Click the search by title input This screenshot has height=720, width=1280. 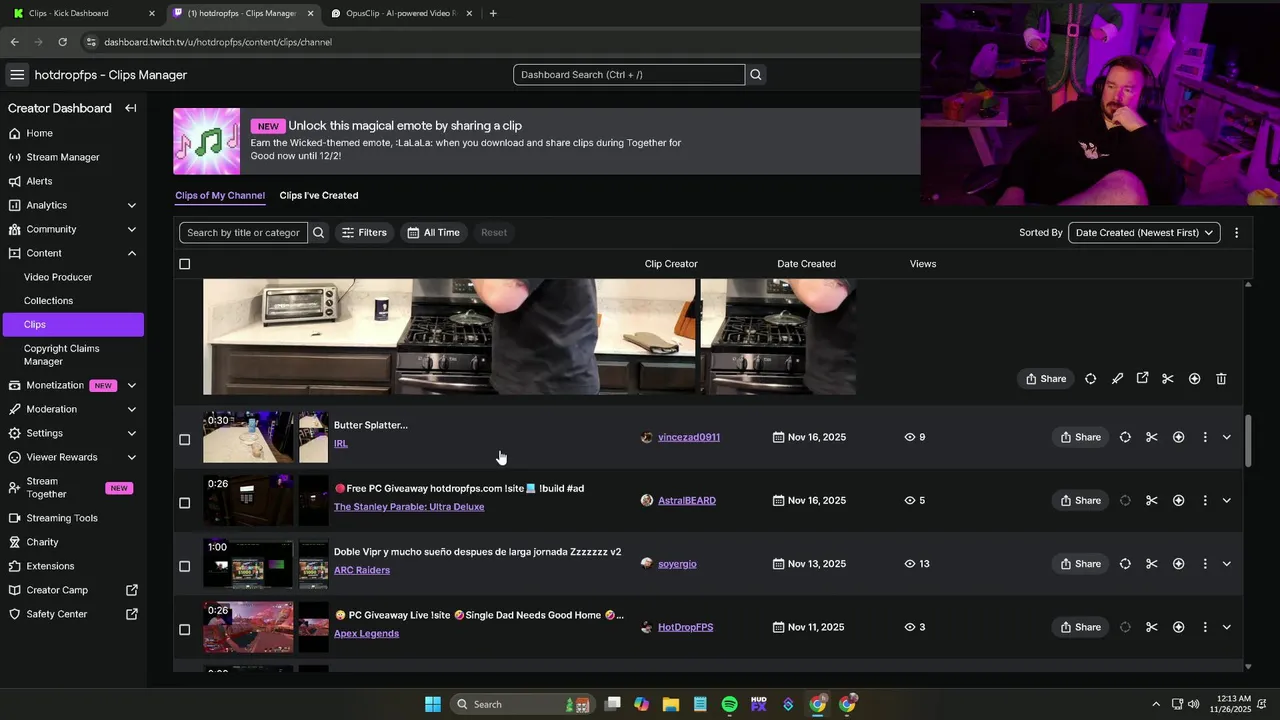point(243,233)
